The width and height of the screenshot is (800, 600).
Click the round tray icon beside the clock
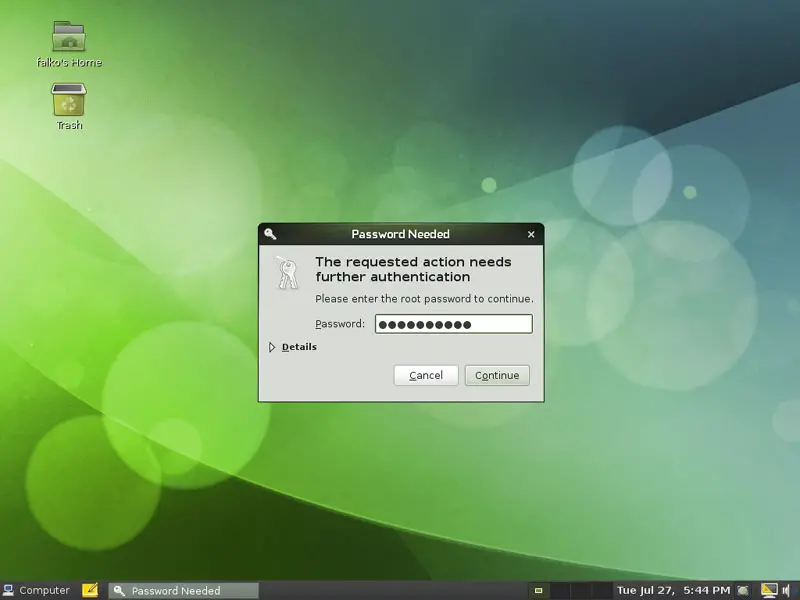(743, 590)
